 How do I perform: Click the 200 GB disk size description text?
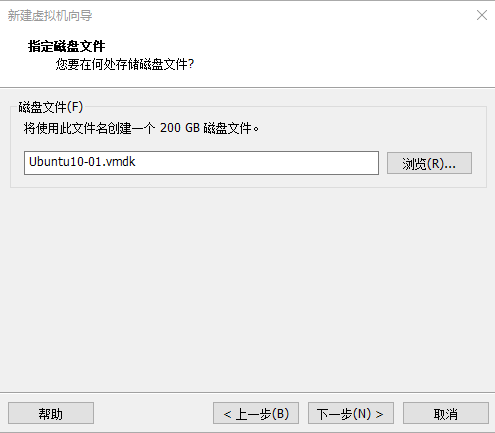coord(180,128)
